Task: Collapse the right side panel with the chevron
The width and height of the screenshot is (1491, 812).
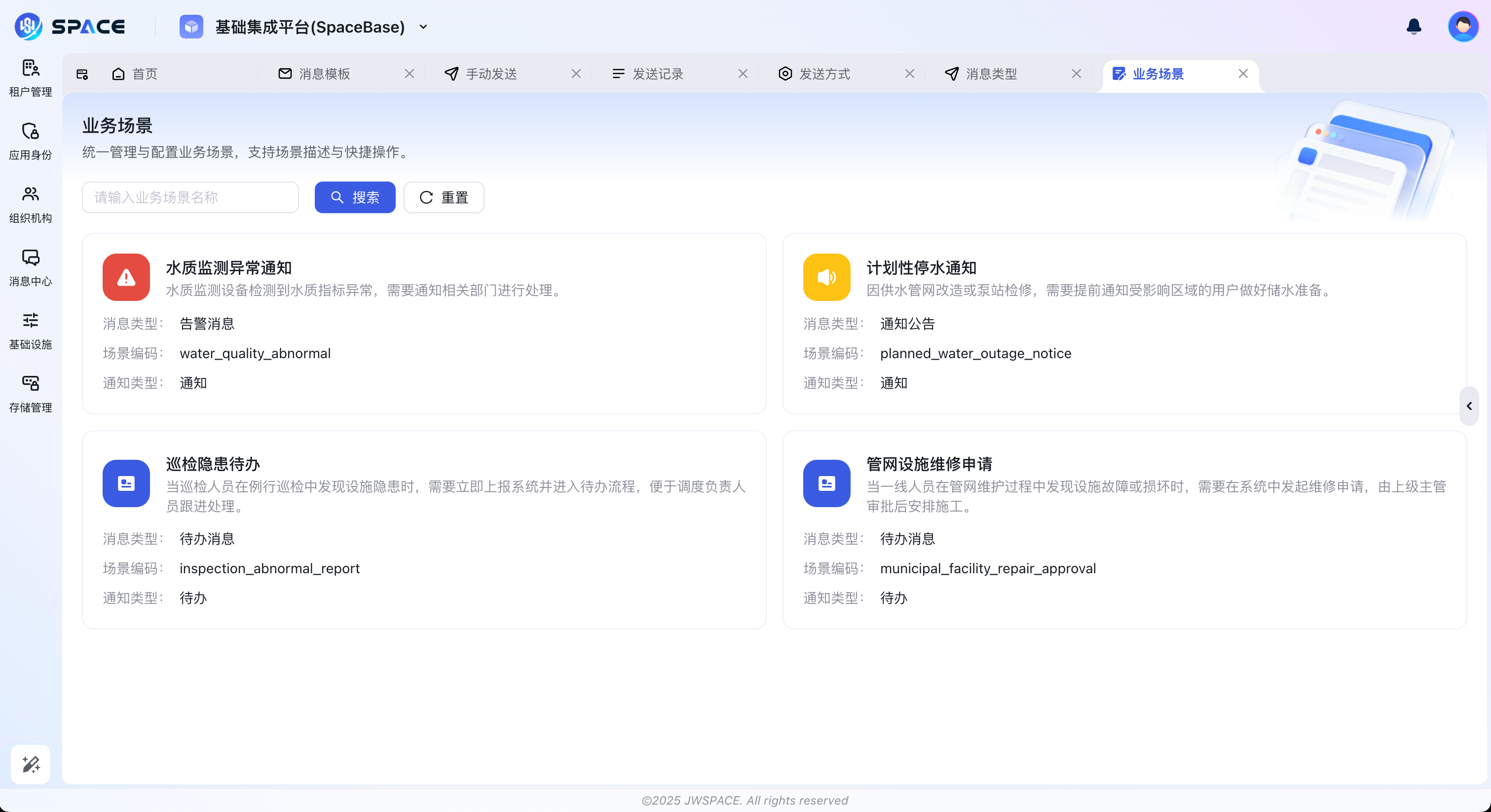Action: [x=1469, y=406]
